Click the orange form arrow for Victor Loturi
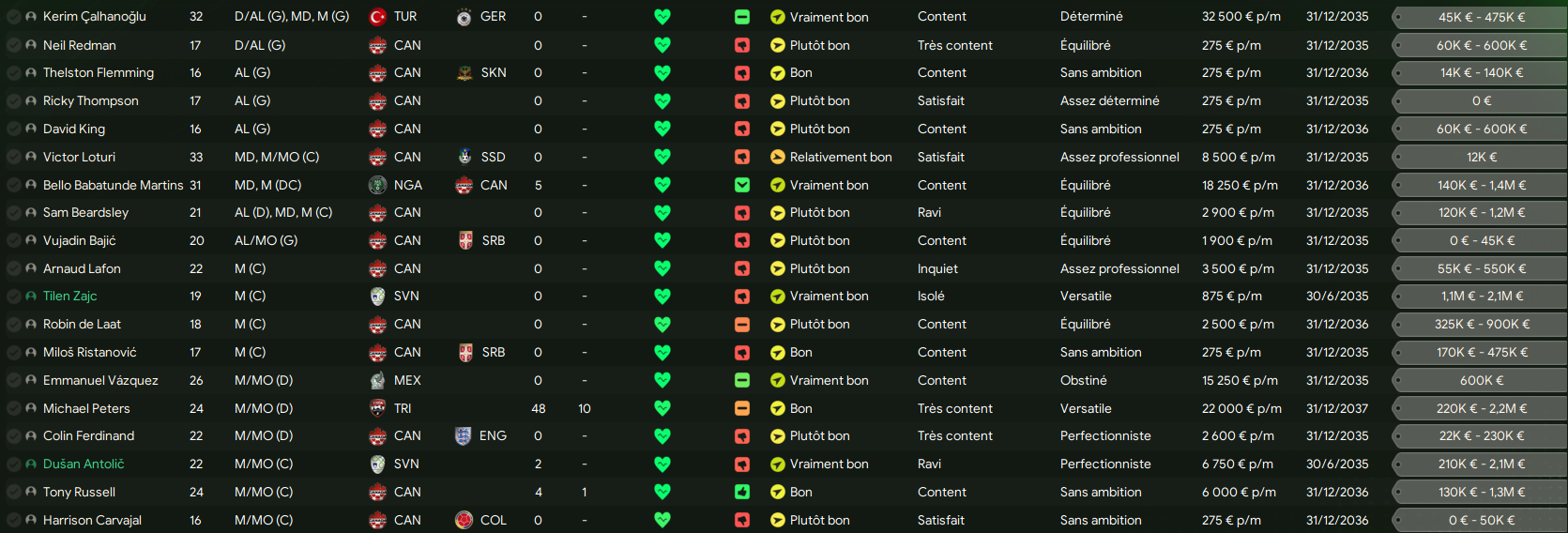The image size is (1568, 533). click(x=777, y=158)
